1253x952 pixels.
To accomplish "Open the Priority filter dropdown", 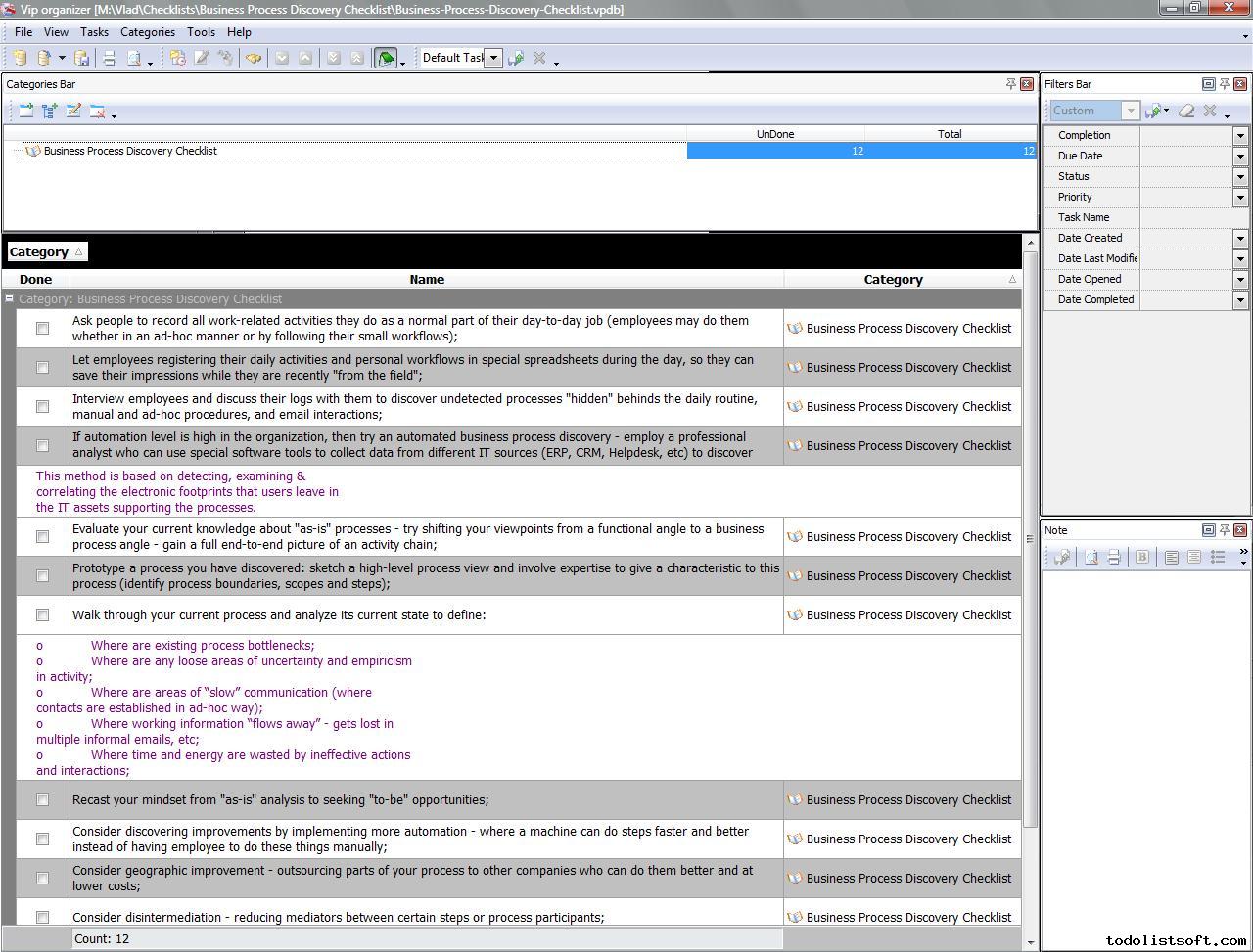I will (x=1240, y=197).
